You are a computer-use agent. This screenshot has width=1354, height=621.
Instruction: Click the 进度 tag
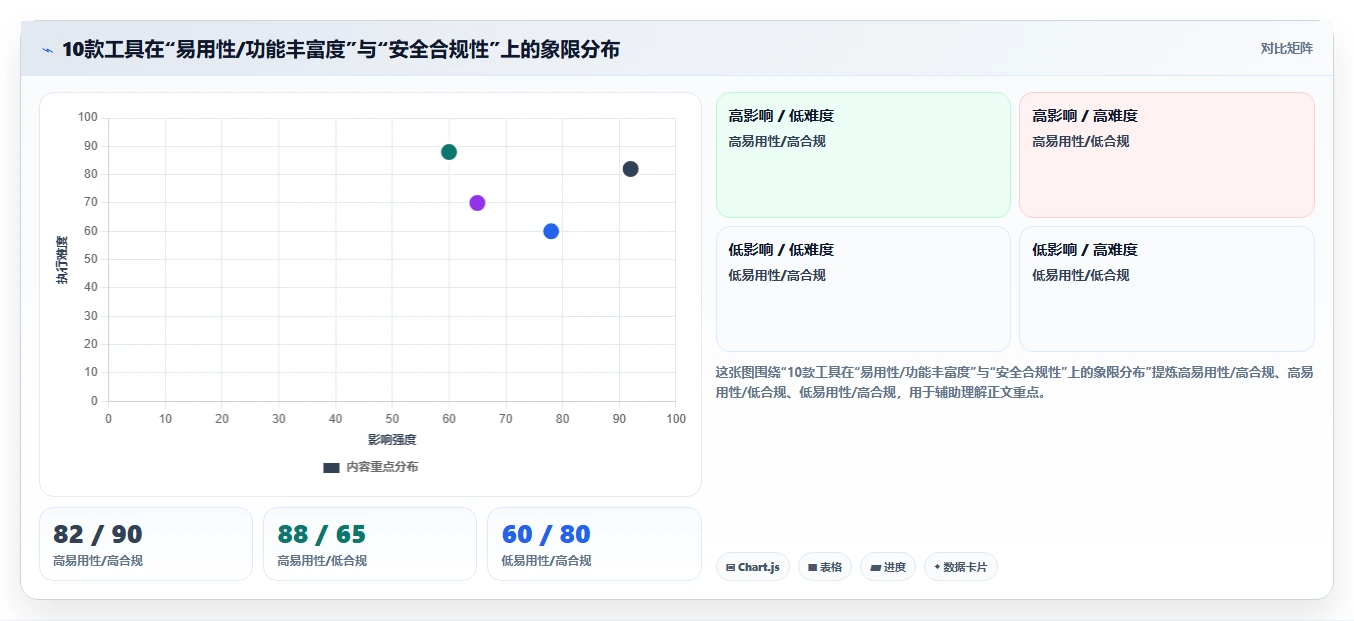pos(888,567)
